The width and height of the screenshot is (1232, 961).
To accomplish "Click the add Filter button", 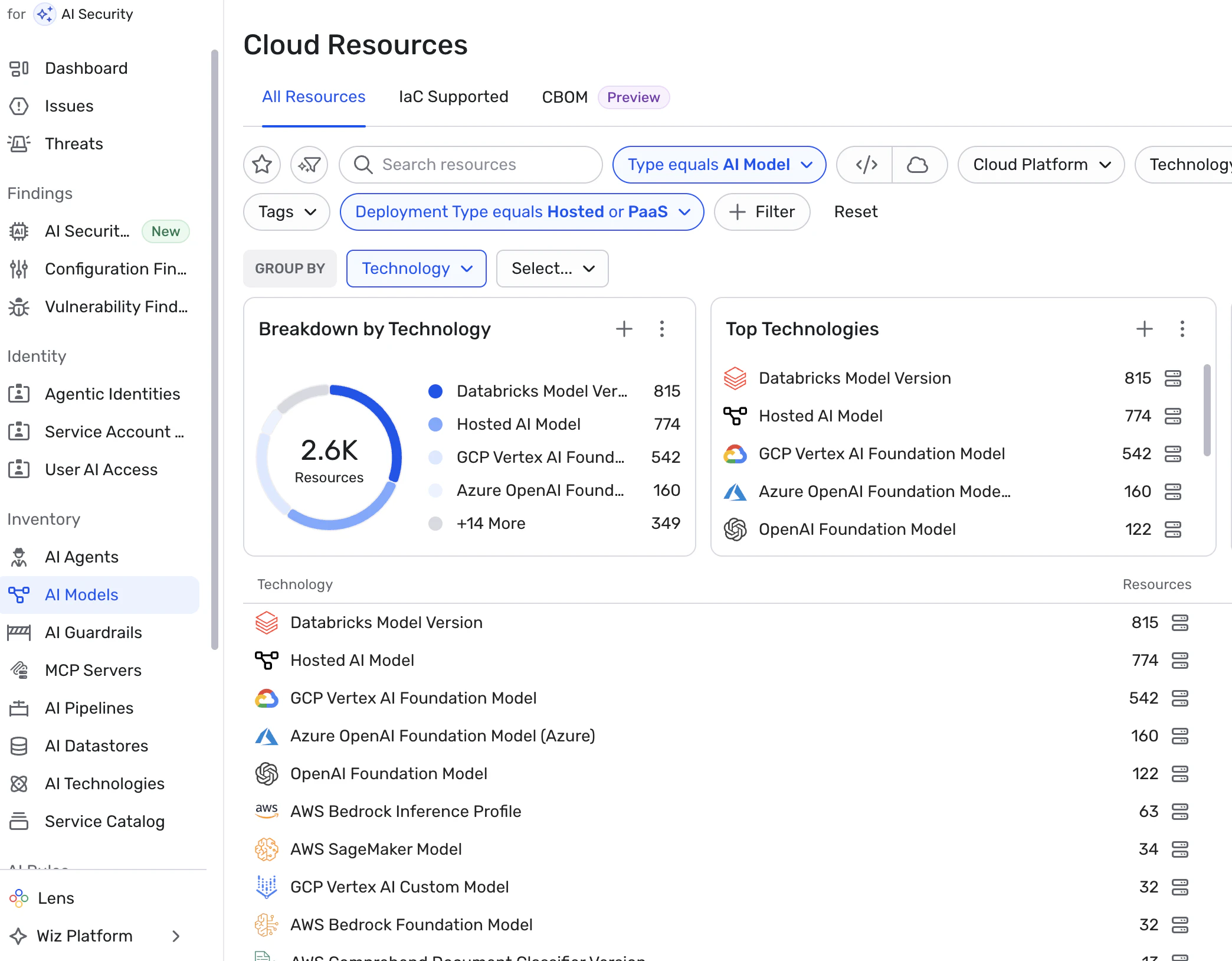I will tap(762, 212).
